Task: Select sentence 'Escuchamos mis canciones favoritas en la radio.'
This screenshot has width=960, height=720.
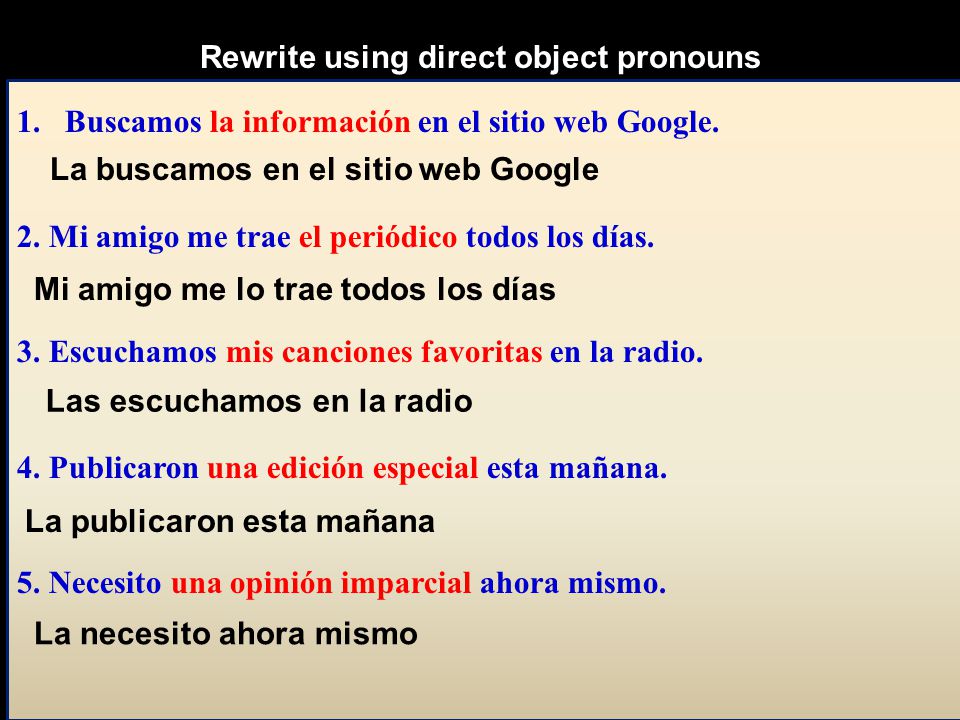Action: 376,352
